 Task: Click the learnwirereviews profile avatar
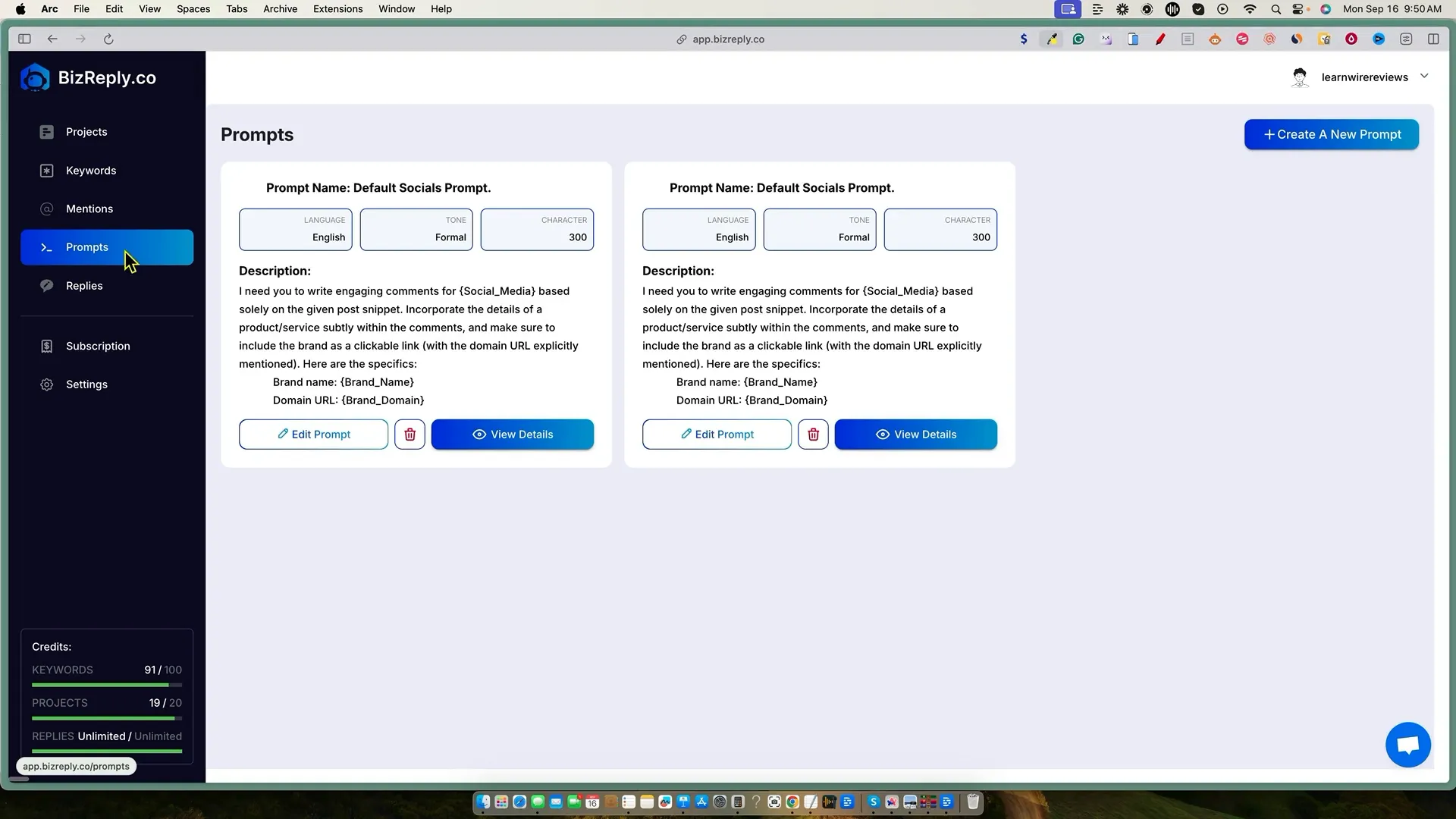[1300, 77]
